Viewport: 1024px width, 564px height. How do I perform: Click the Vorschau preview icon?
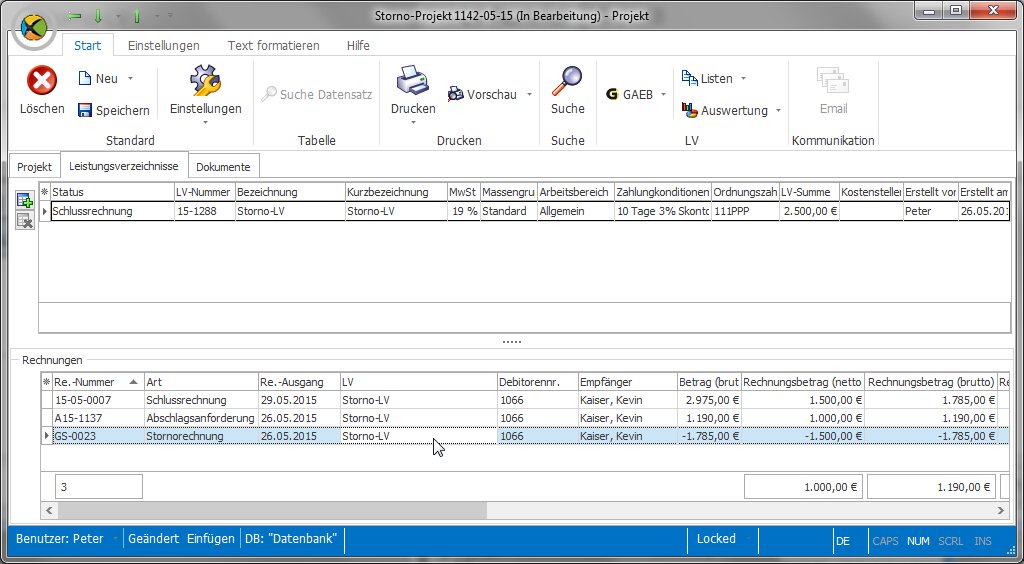coord(455,95)
